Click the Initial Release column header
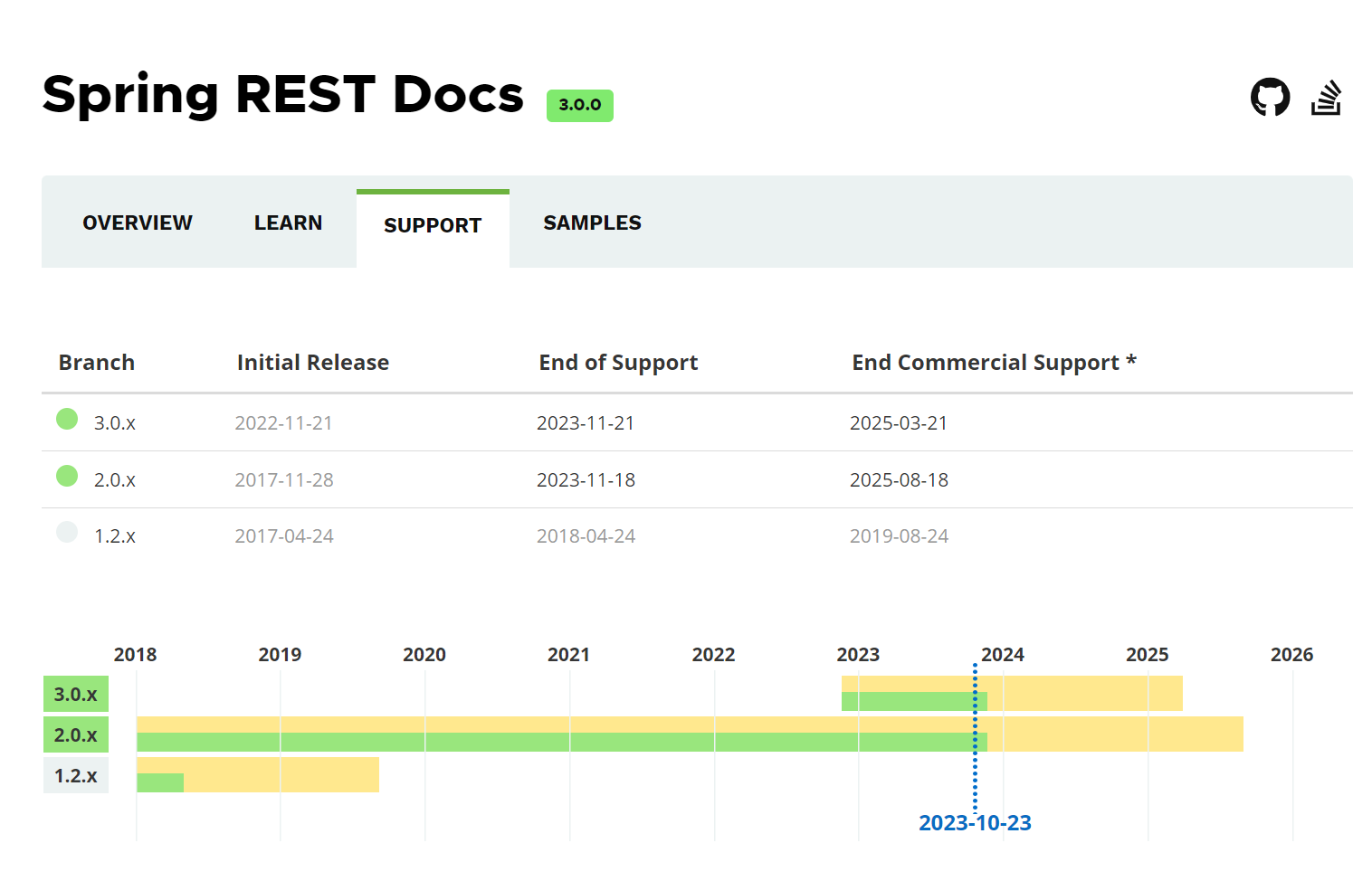Image resolution: width=1372 pixels, height=881 pixels. (313, 363)
